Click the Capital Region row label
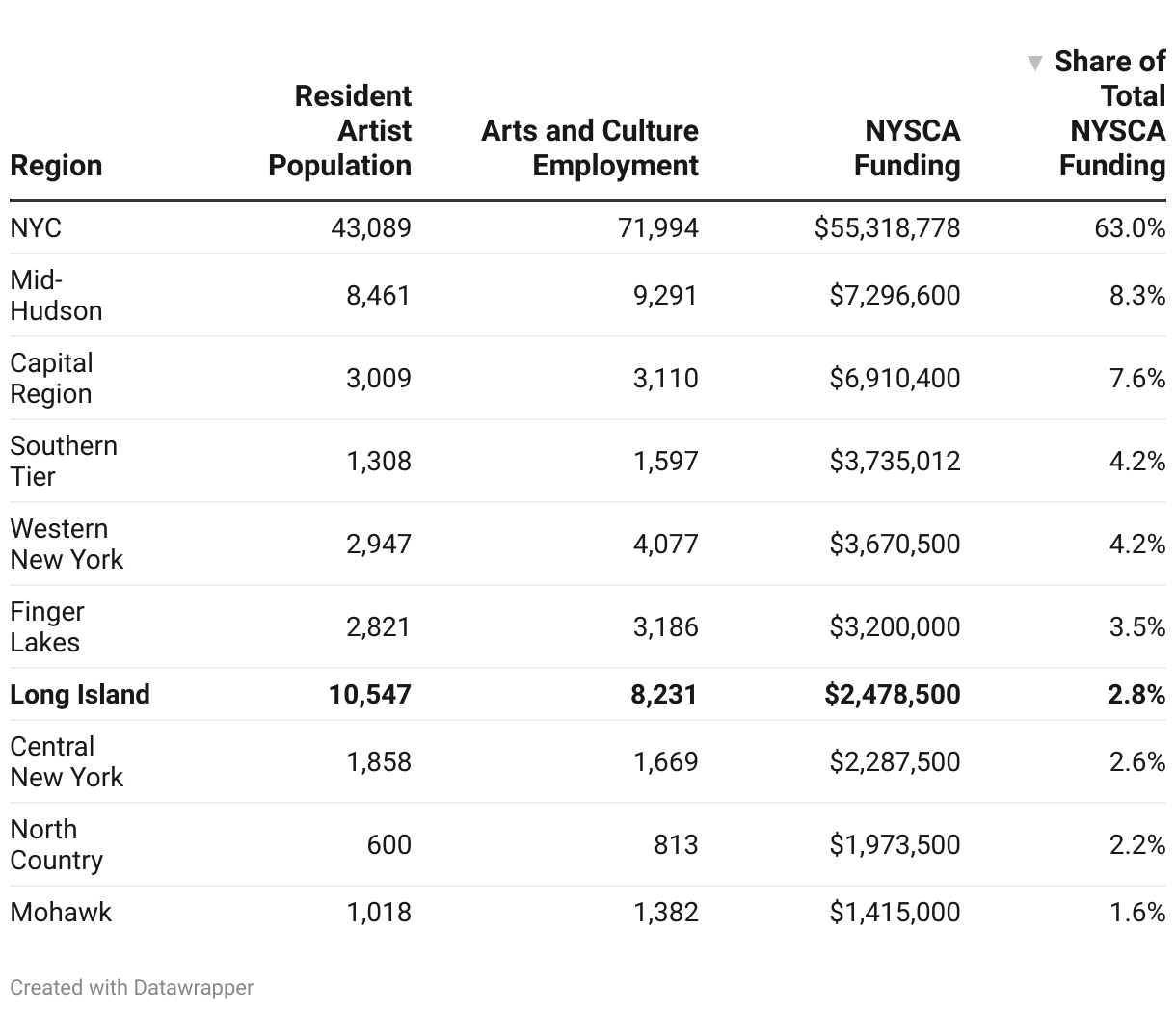Screen dimensions: 1176x1010 tap(51, 379)
